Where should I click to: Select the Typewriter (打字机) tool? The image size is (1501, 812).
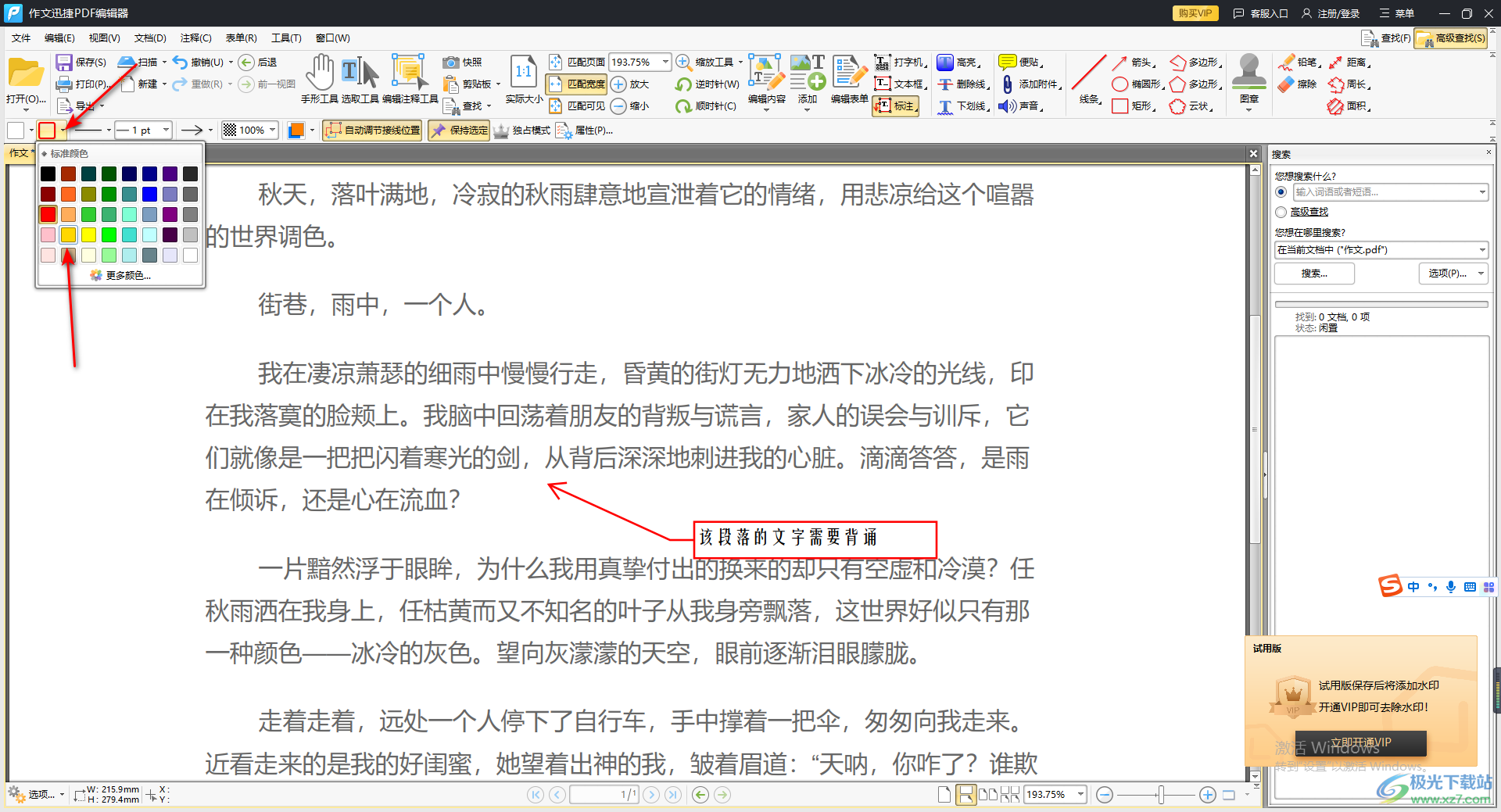pos(901,62)
